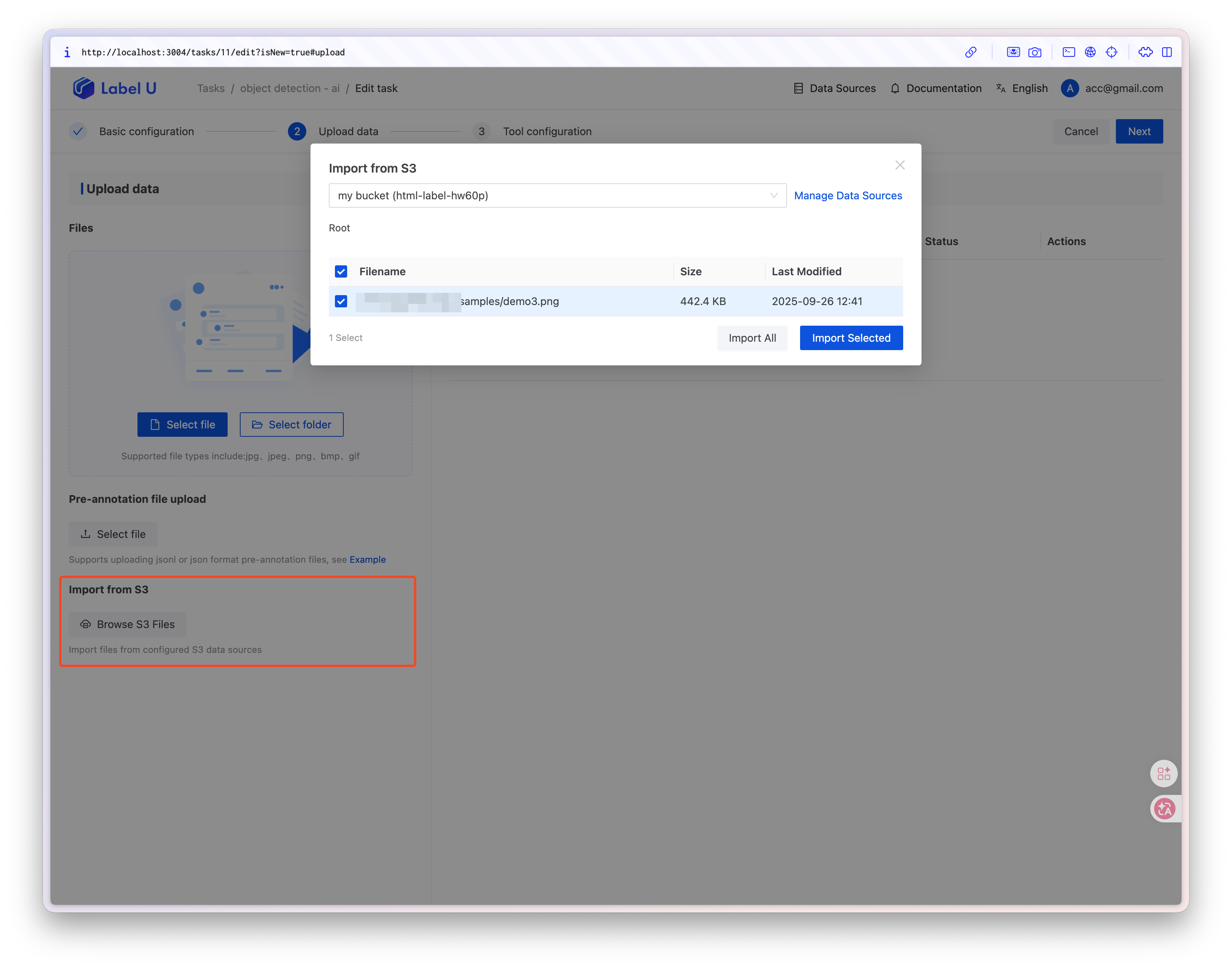Click the crosshair inspect icon
The image size is (1232, 969).
point(1111,52)
